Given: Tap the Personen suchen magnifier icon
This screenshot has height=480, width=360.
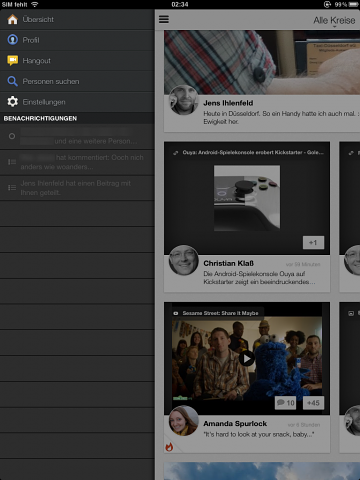Looking at the screenshot, I should coord(13,81).
